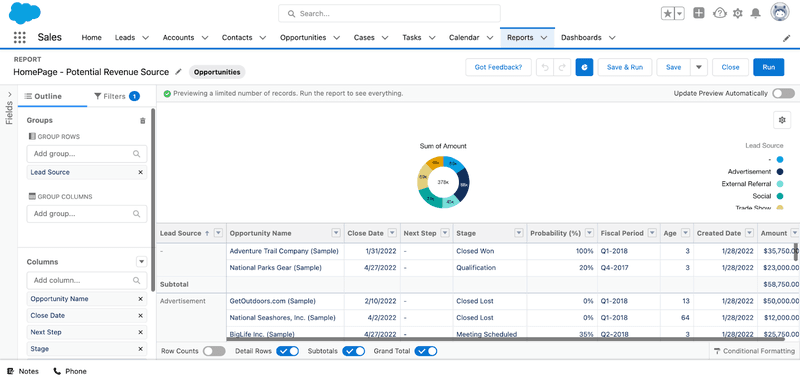The image size is (800, 382).
Task: Delete all groups with trash icon
Action: (x=142, y=121)
